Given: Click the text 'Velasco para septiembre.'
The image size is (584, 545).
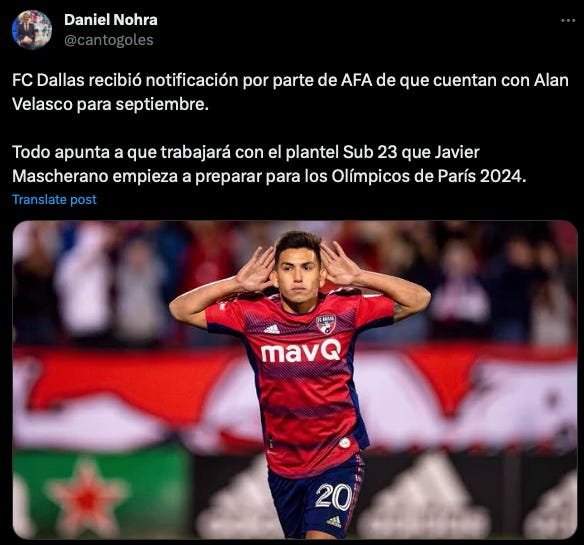Looking at the screenshot, I should pyautogui.click(x=110, y=104).
